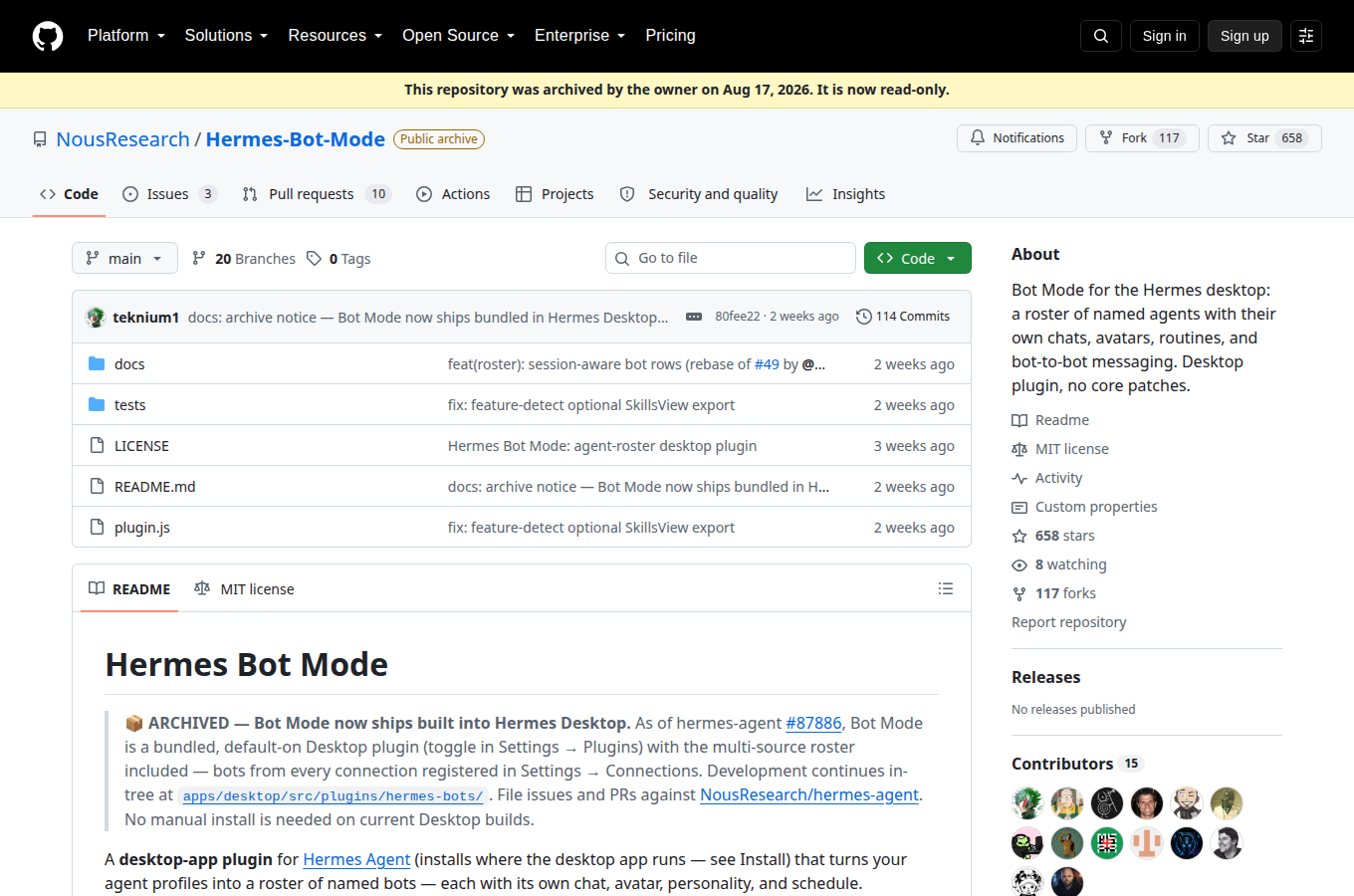This screenshot has height=896, width=1354.
Task: Open the apps/desktop/src/plugins/hermes-bots/ path link
Action: [333, 795]
